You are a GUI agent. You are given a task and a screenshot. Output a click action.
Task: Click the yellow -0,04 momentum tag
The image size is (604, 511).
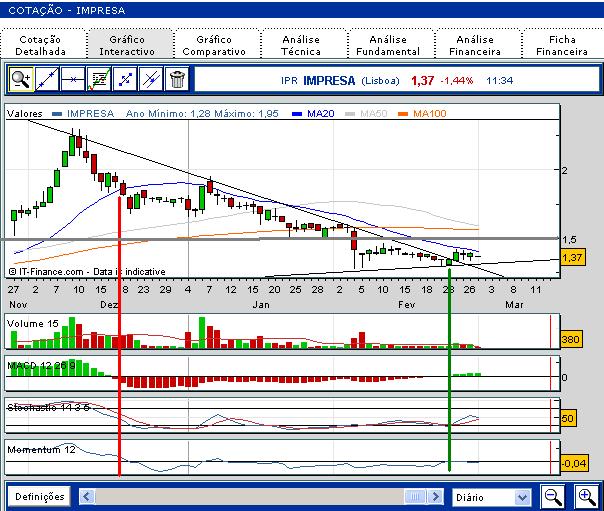point(574,463)
